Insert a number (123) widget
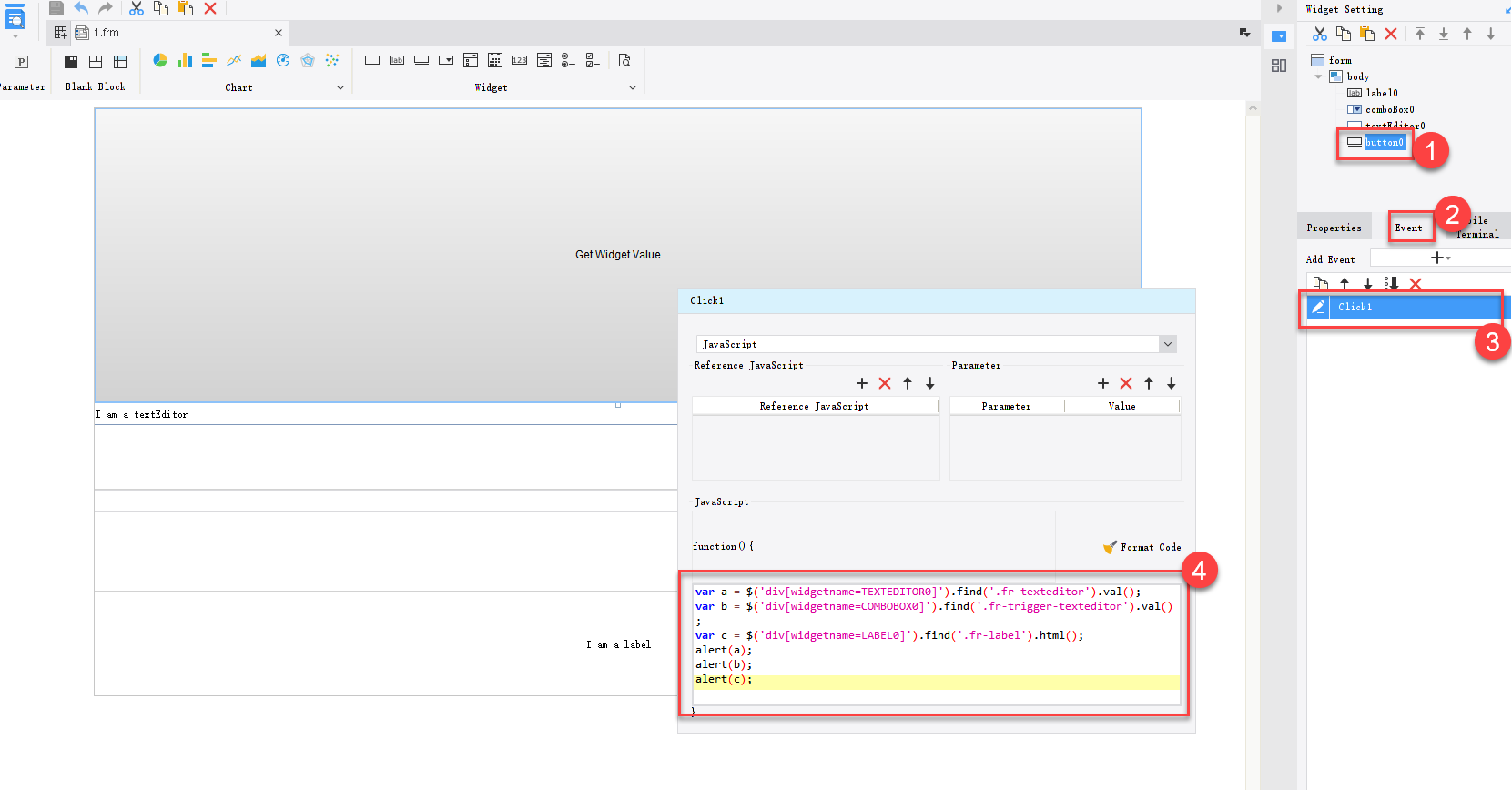 pos(520,60)
